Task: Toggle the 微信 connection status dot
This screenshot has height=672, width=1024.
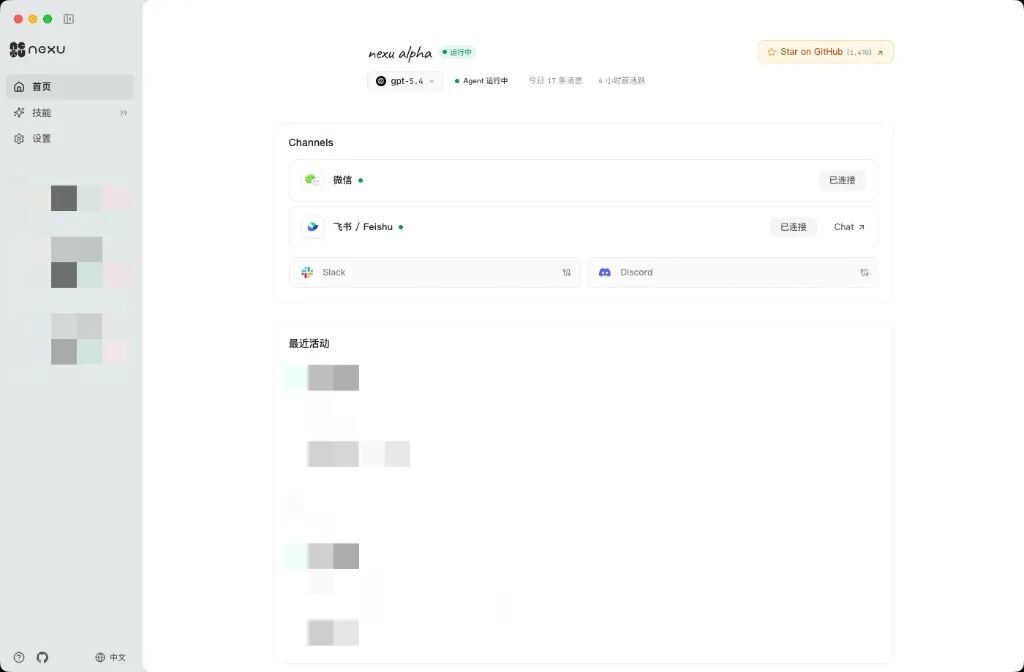Action: click(360, 180)
